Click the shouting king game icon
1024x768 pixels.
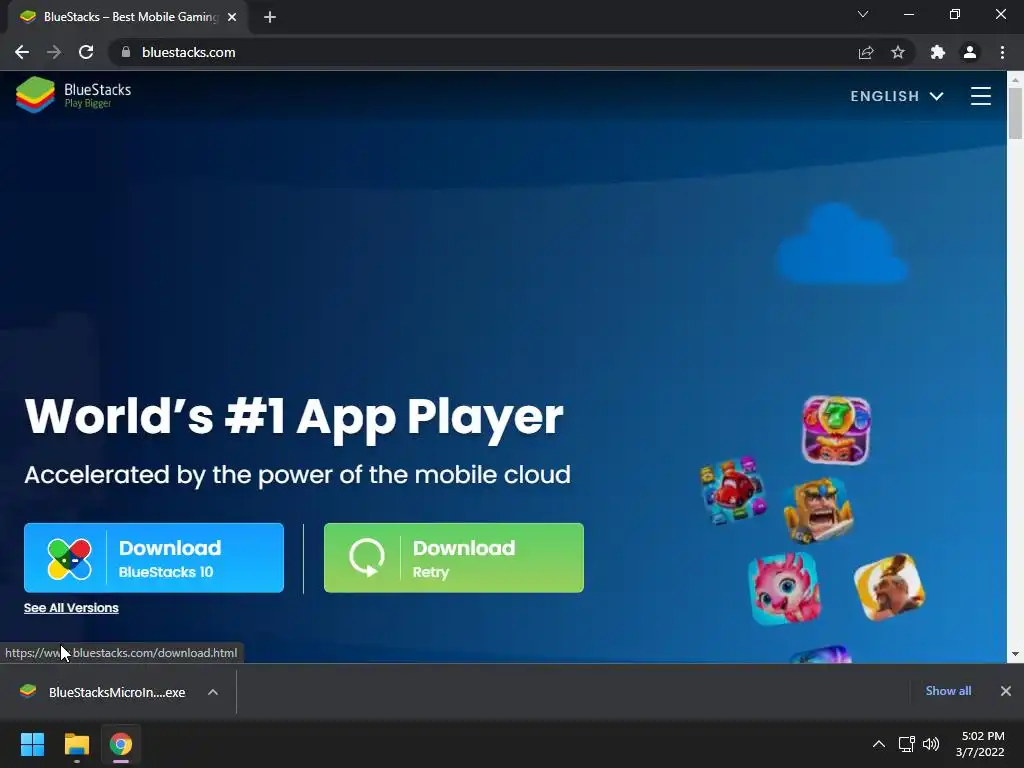coord(818,510)
